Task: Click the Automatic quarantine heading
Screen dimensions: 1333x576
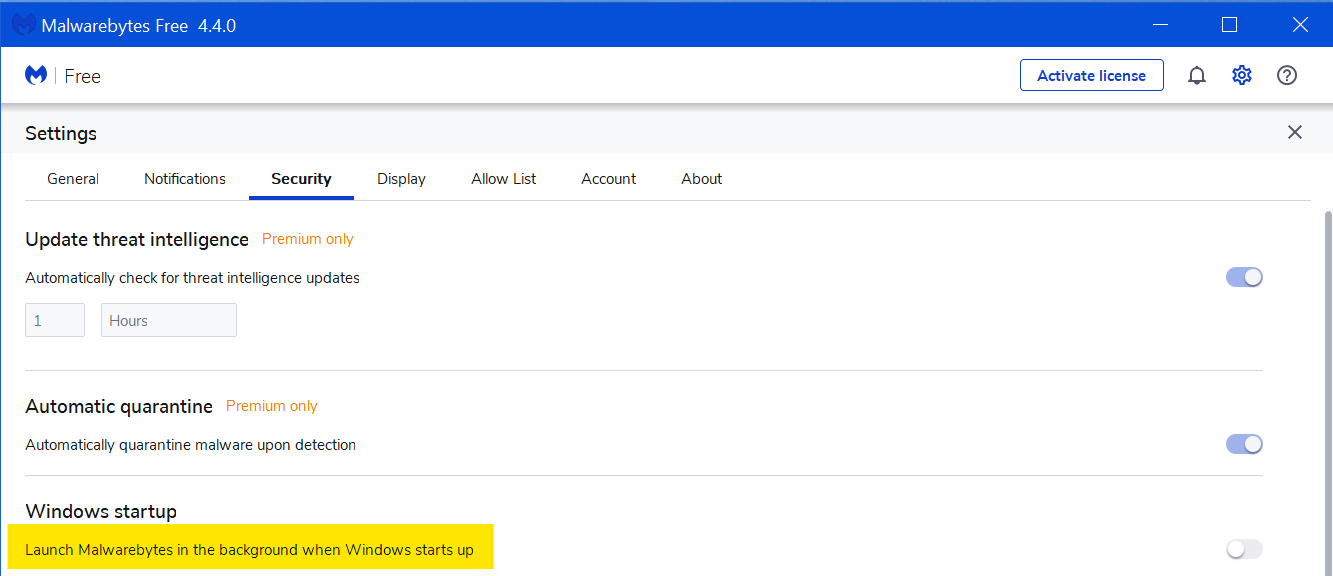Action: [x=119, y=406]
